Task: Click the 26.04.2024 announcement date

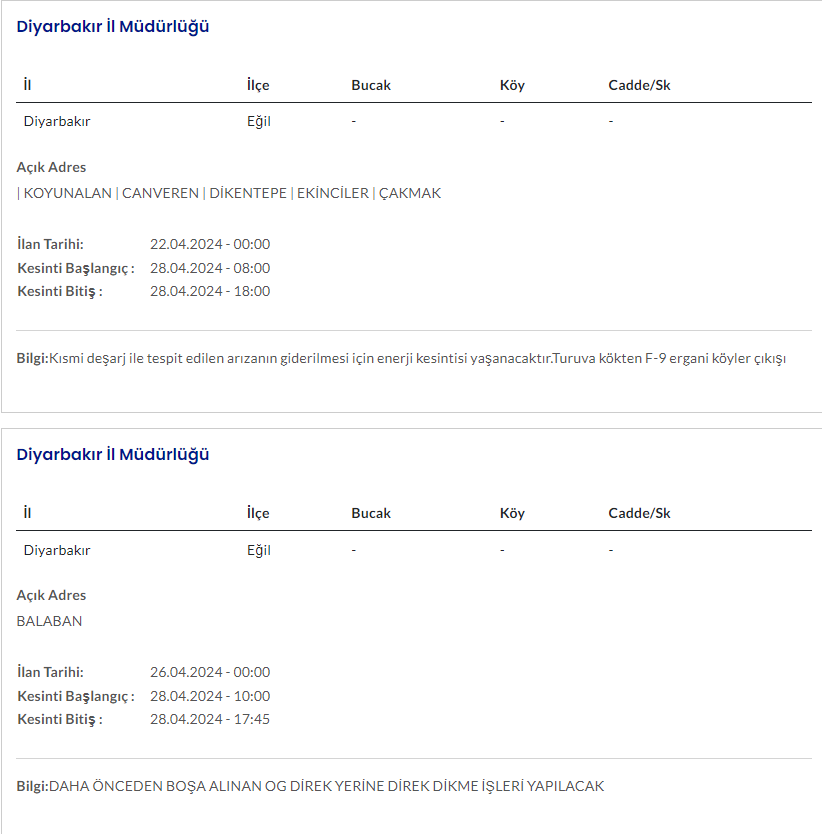Action: coord(210,672)
